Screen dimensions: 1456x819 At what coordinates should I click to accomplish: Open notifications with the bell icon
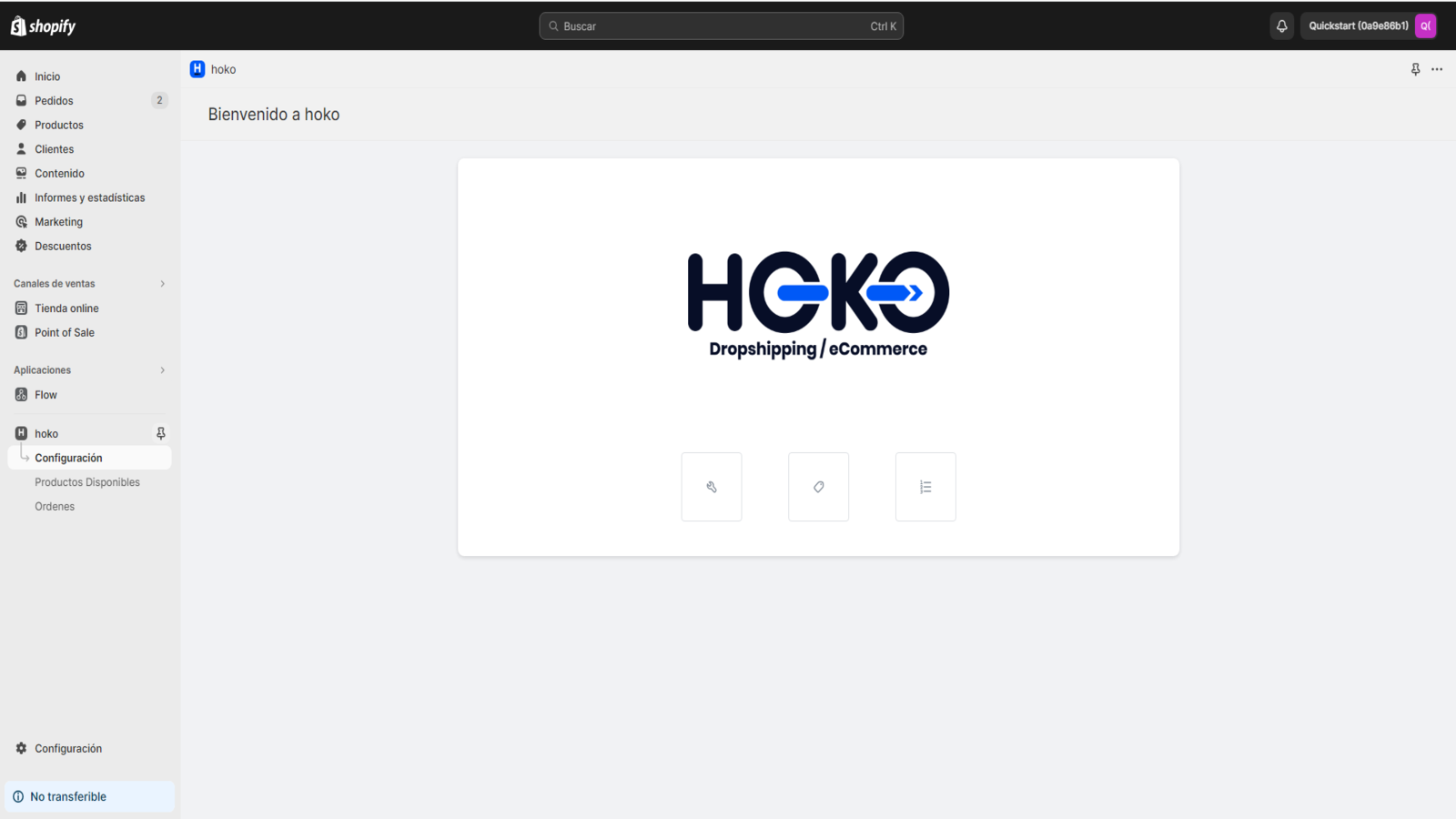pos(1281,26)
